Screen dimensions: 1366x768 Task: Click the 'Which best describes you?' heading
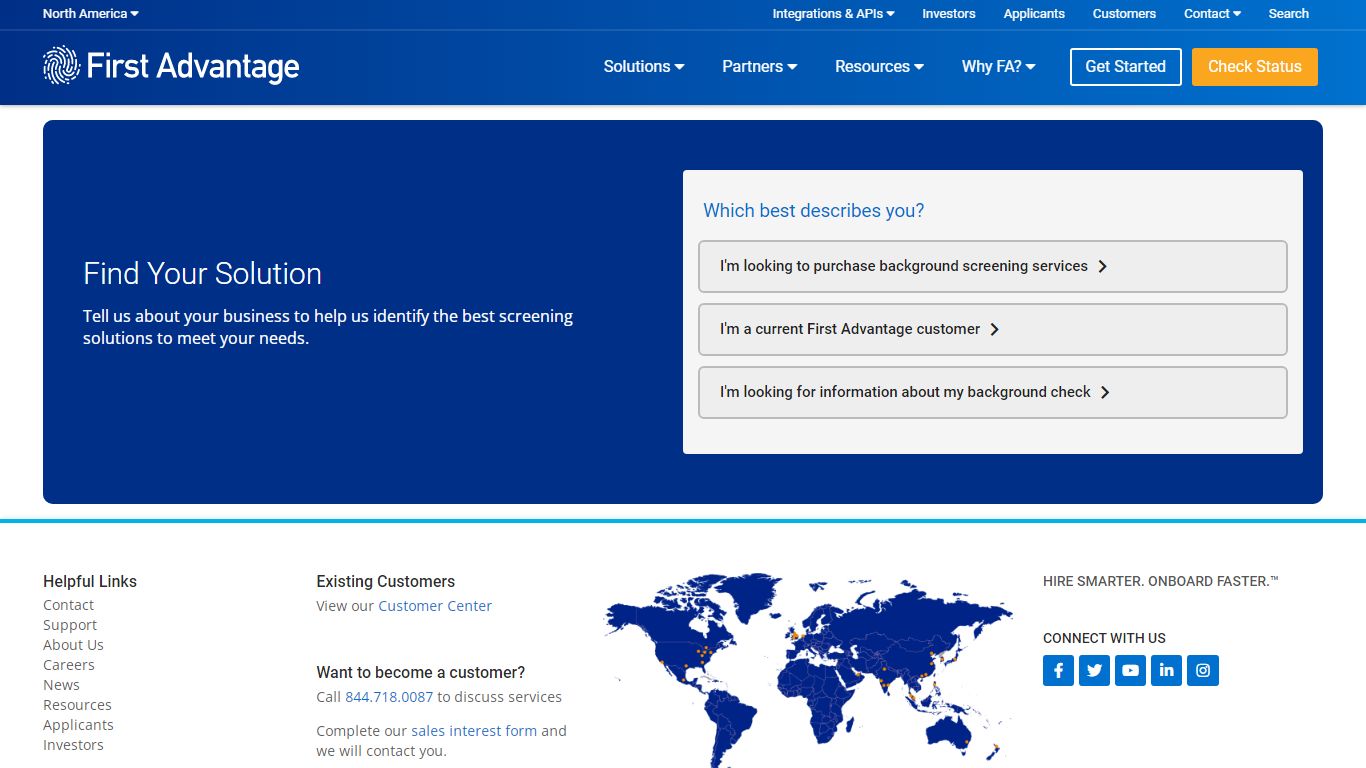pos(814,211)
